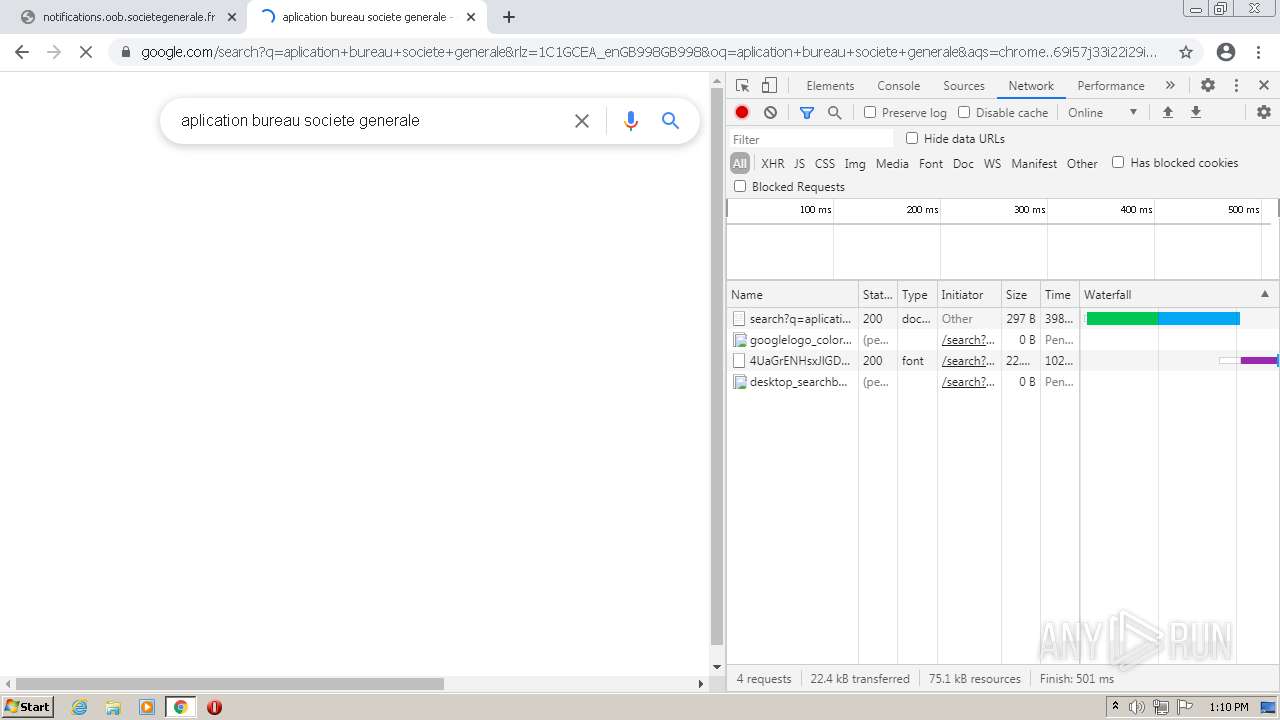The width and height of the screenshot is (1280, 720).
Task: Show hidden system tray icons arrow
Action: tap(1115, 707)
